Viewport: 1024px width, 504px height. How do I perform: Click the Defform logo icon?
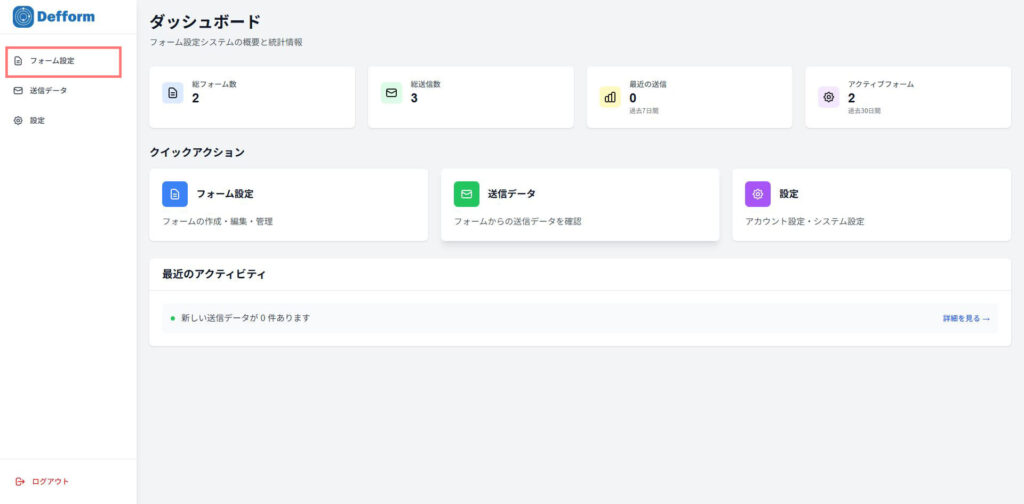pyautogui.click(x=22, y=16)
